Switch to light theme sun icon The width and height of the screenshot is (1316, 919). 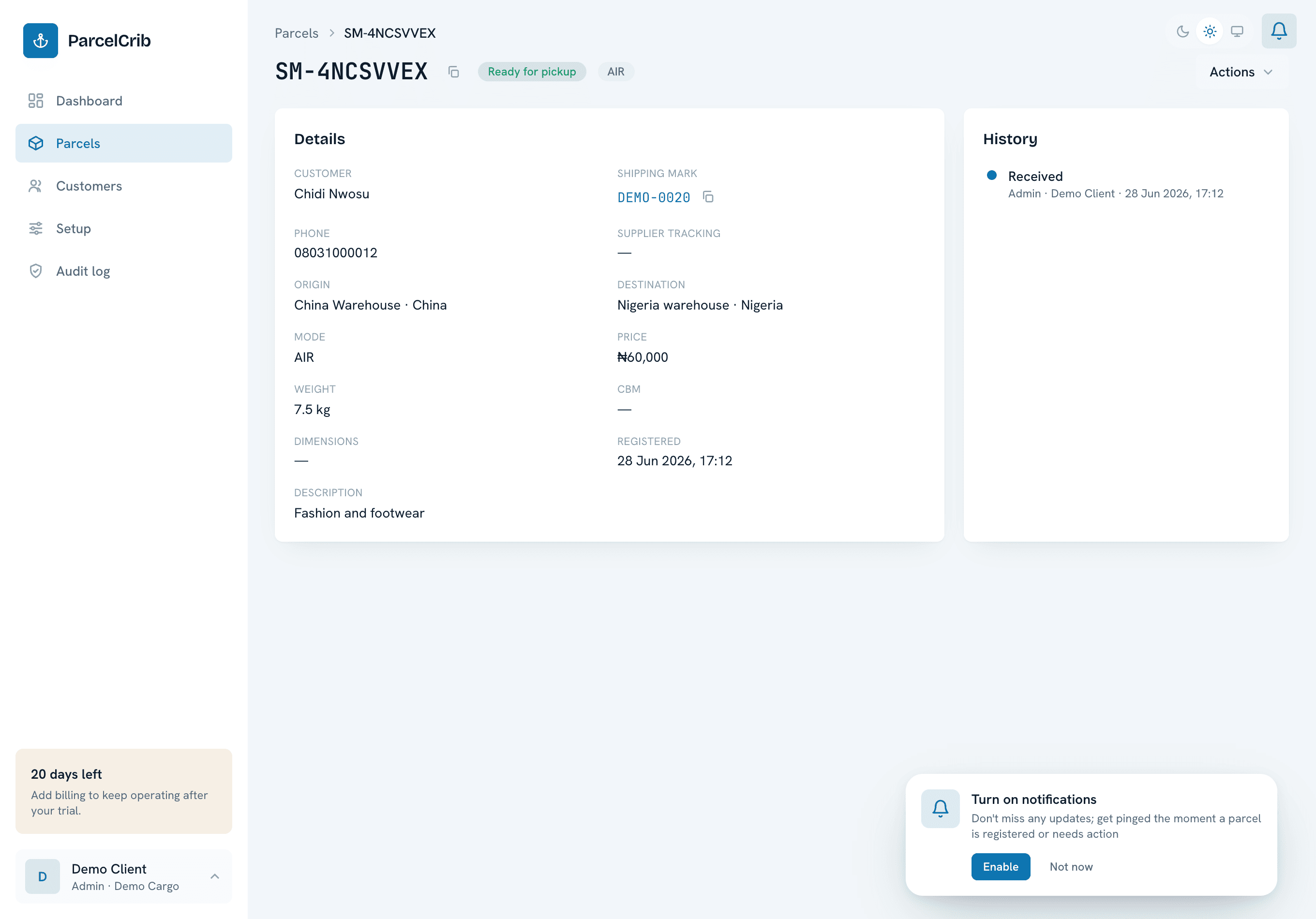pyautogui.click(x=1210, y=31)
